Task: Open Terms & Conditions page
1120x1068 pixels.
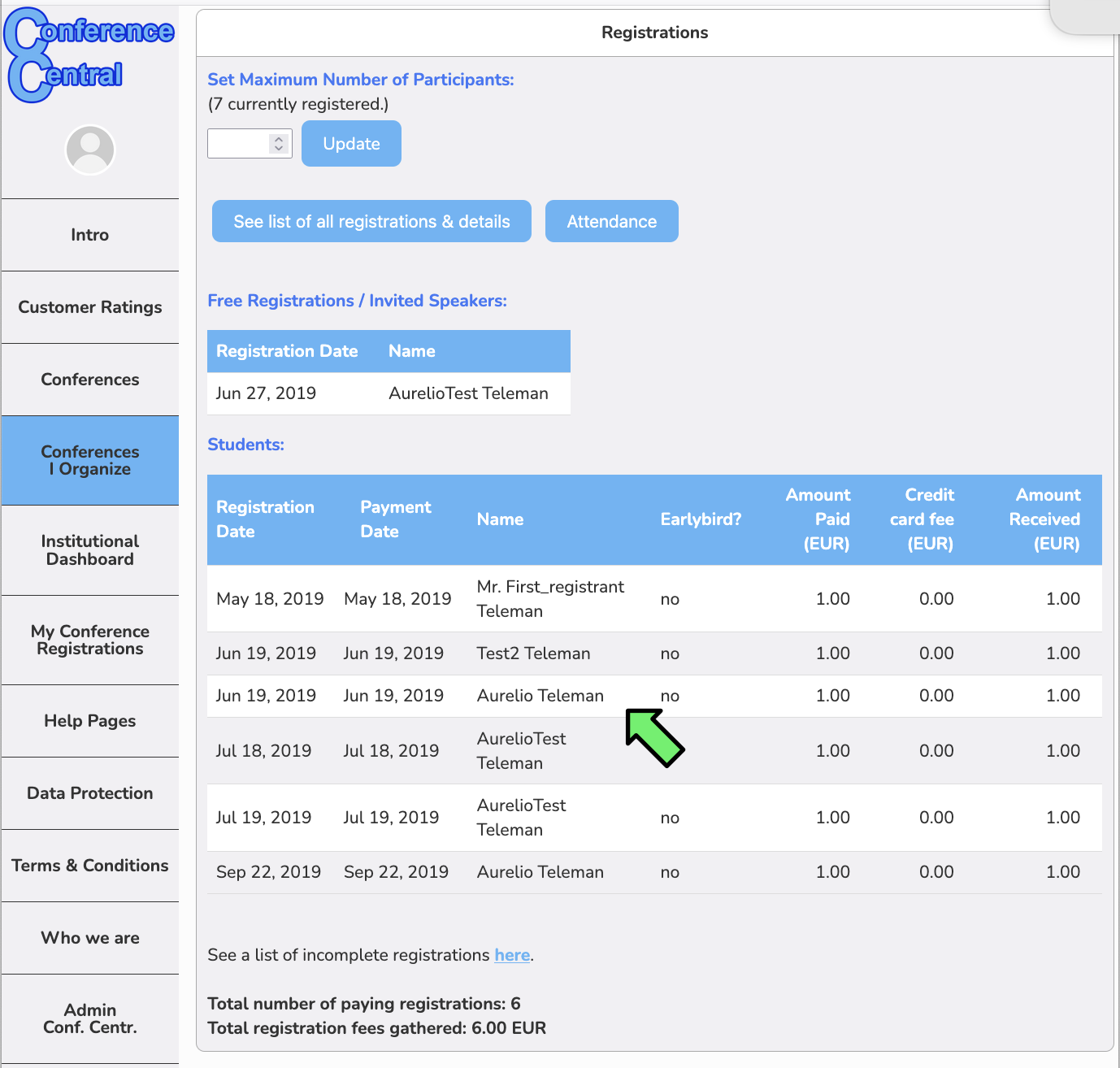Action: point(89,866)
